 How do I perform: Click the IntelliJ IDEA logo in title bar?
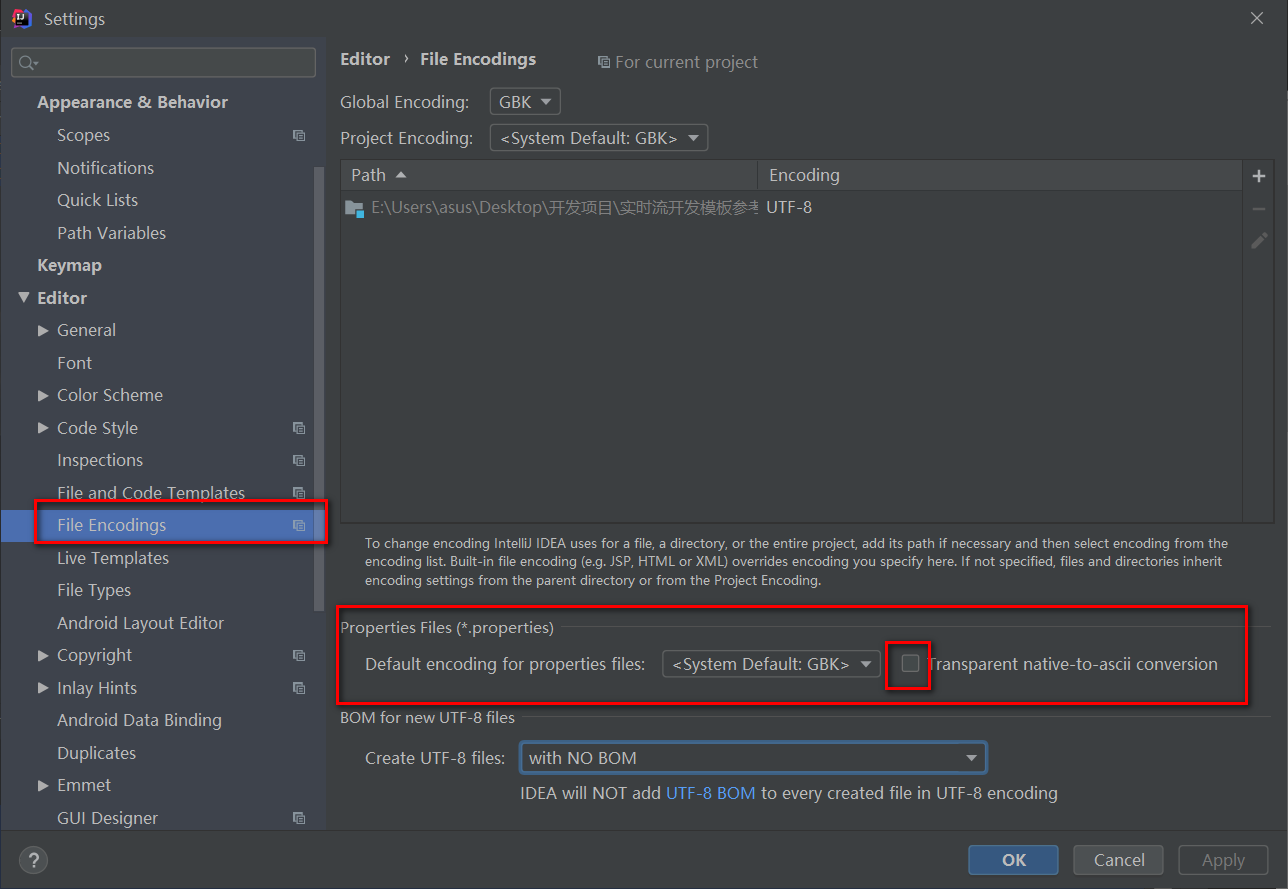pos(22,19)
